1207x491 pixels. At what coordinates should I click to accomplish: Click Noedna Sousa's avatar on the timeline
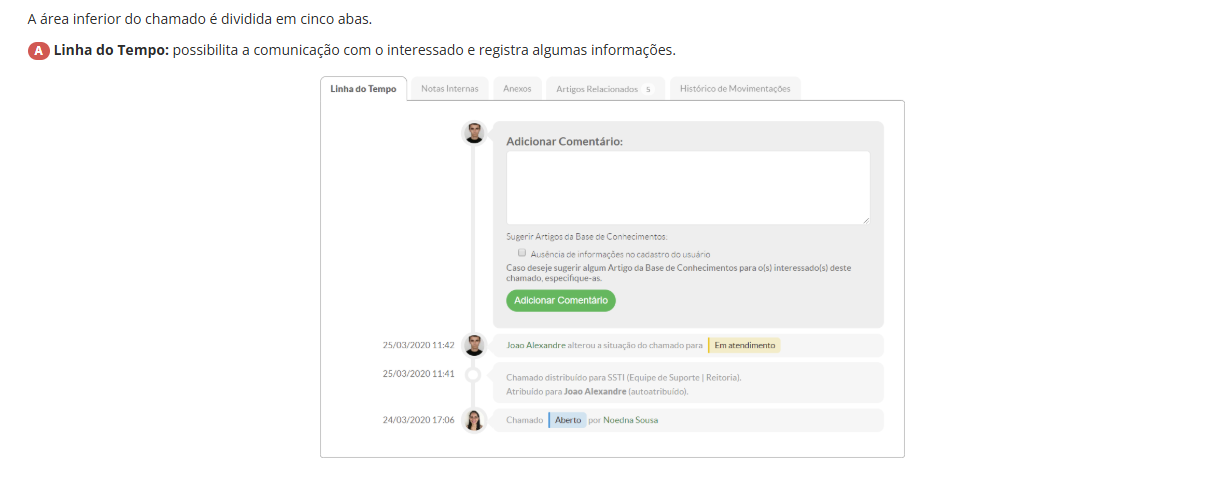pos(474,420)
